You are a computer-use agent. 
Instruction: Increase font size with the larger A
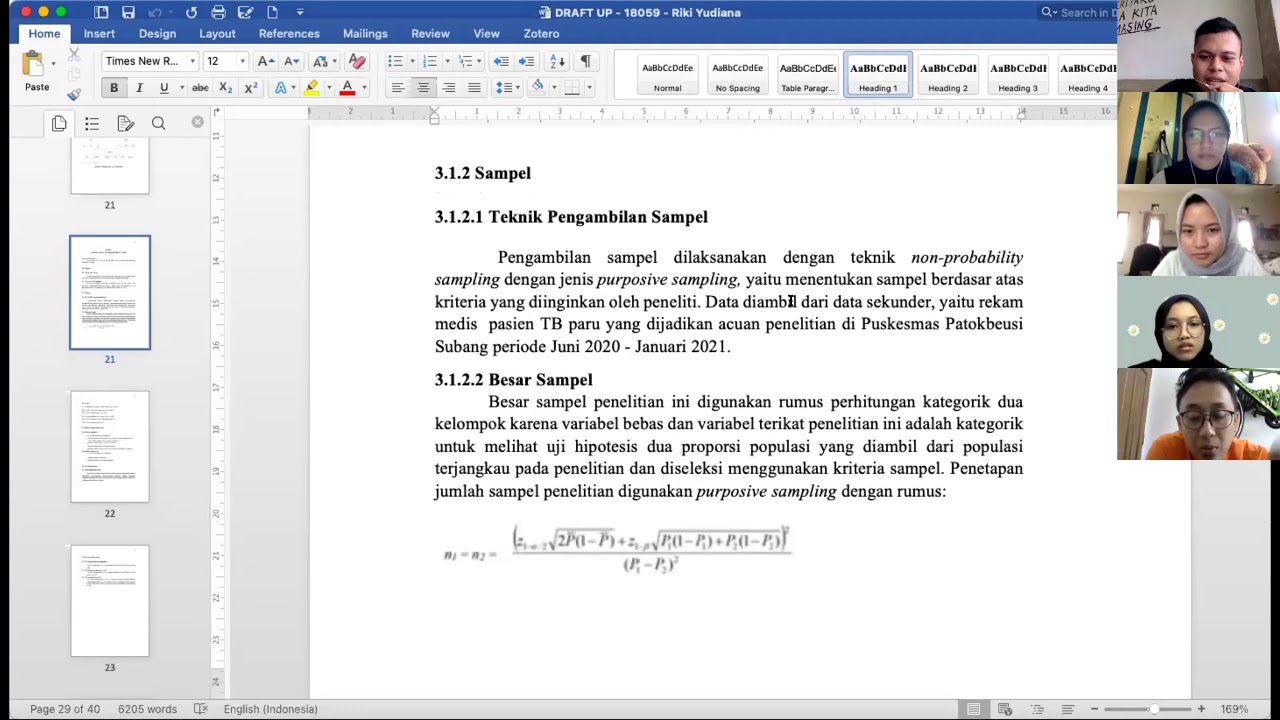[265, 61]
